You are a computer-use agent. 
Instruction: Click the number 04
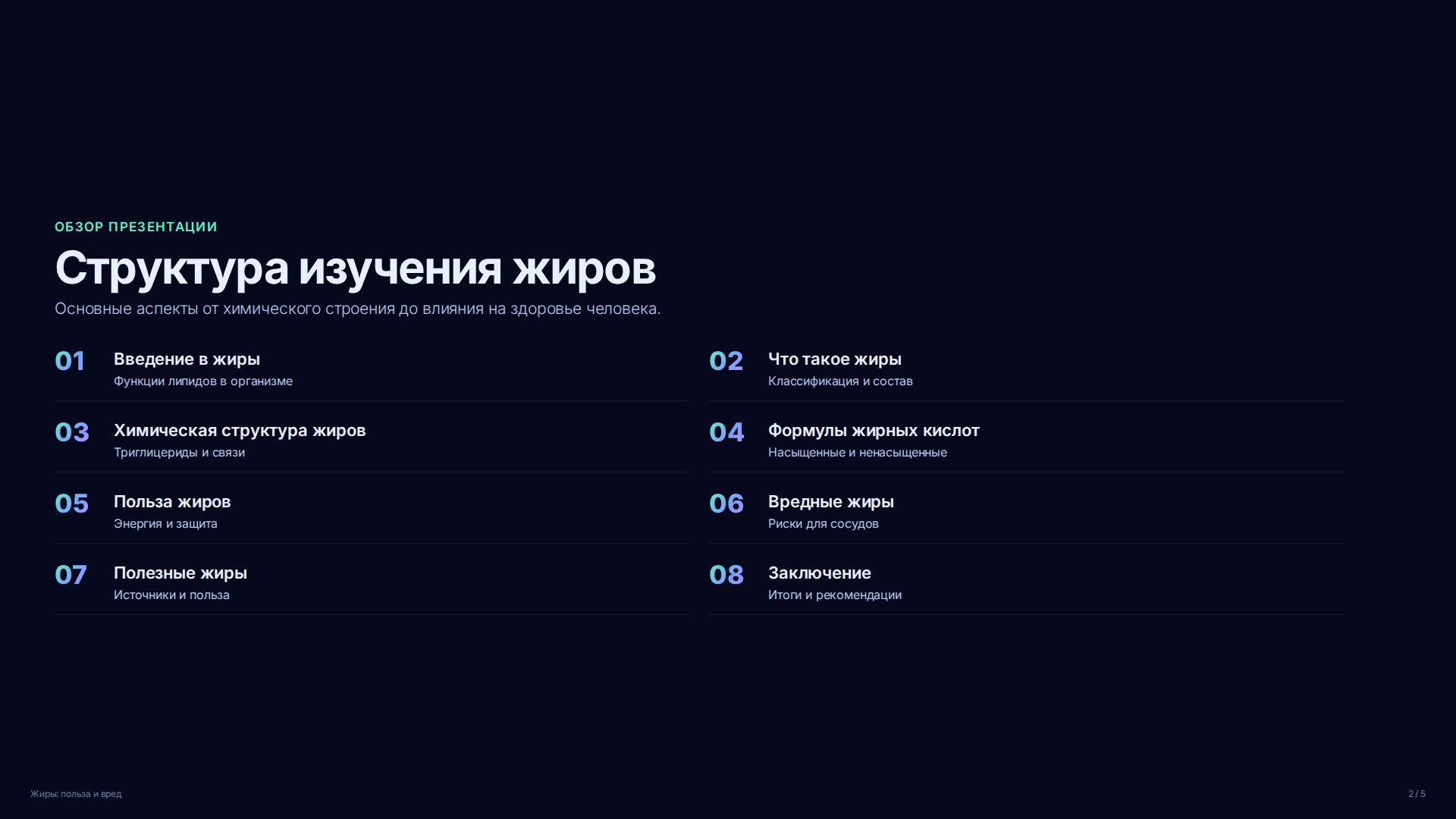click(x=726, y=432)
